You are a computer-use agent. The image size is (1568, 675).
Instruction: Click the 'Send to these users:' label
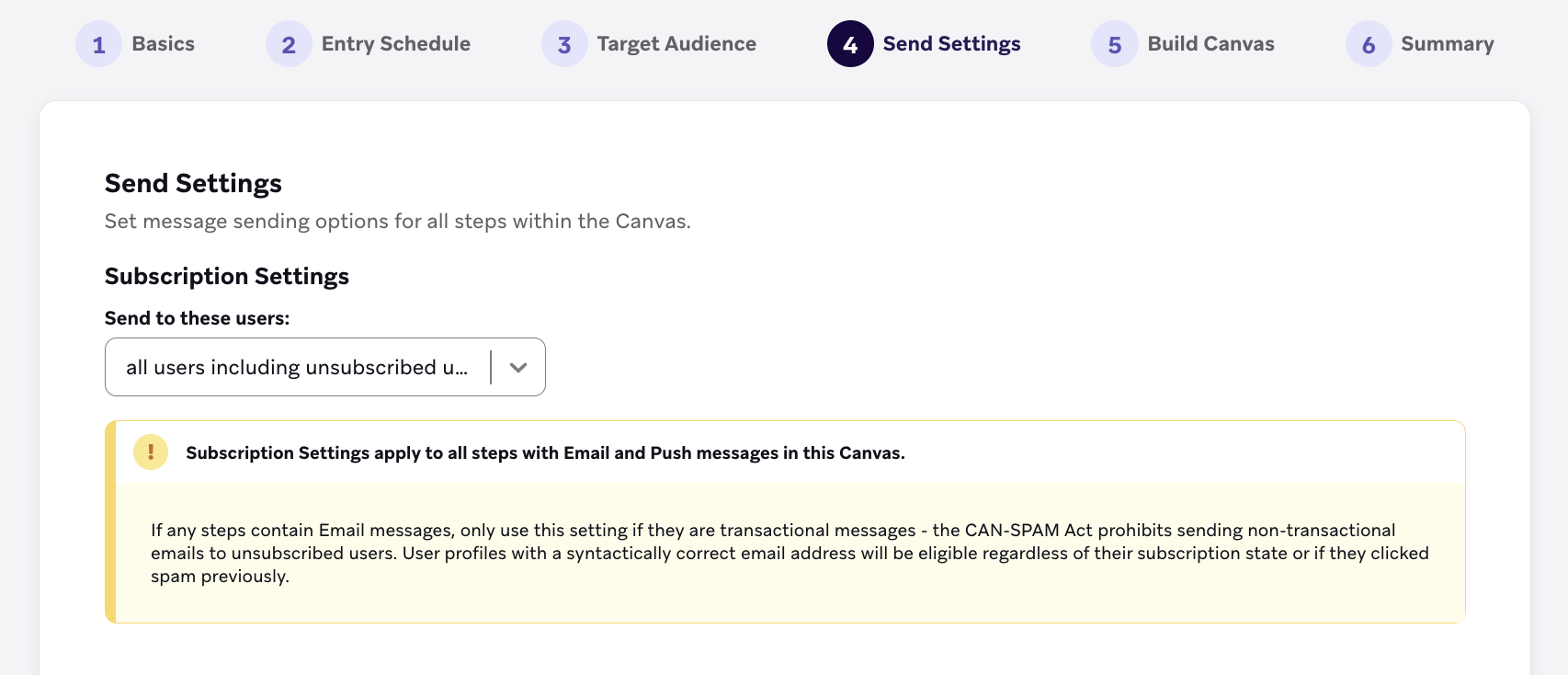pos(197,318)
